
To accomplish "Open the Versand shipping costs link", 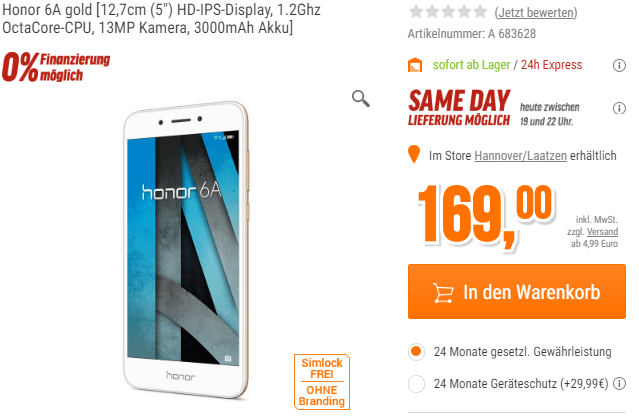I will point(602,231).
